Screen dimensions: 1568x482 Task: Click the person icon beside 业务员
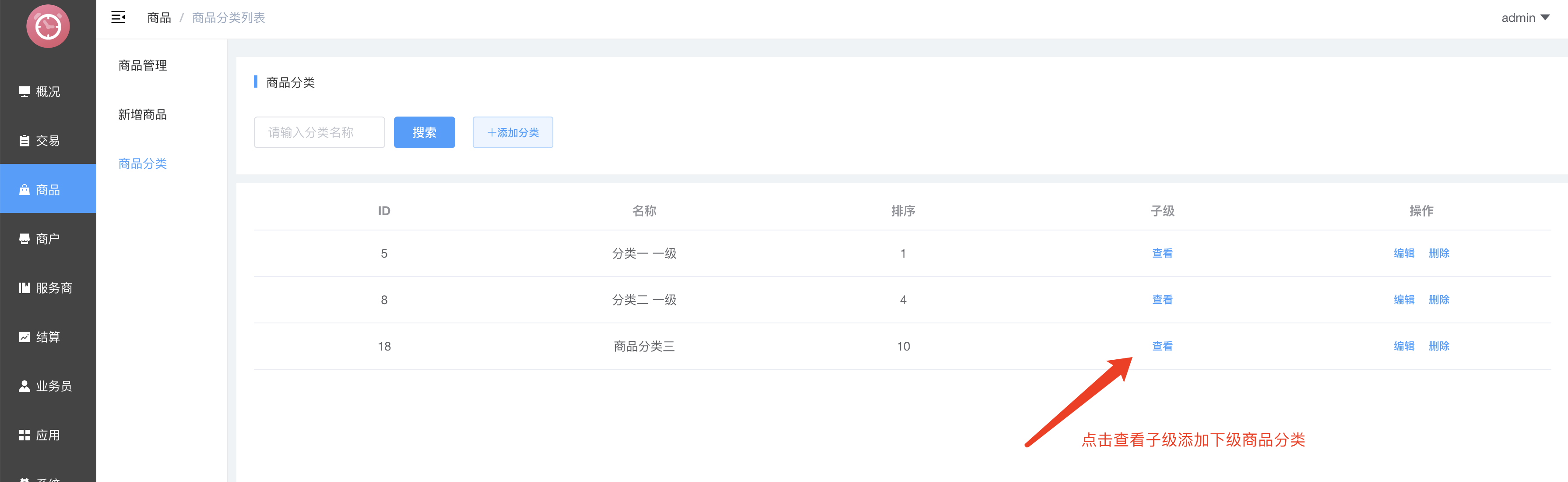point(25,386)
